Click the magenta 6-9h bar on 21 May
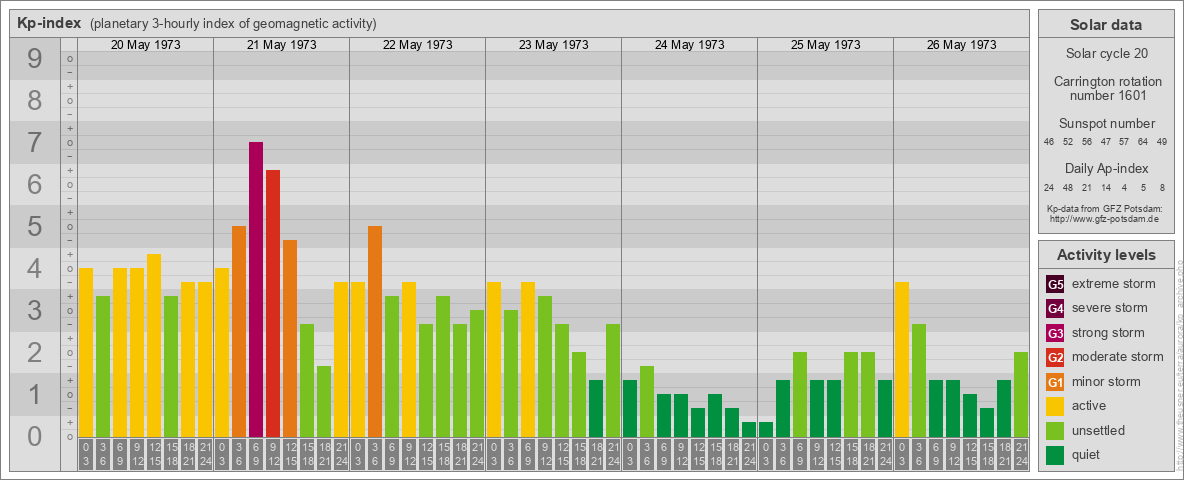The width and height of the screenshot is (1184, 480). (x=256, y=289)
